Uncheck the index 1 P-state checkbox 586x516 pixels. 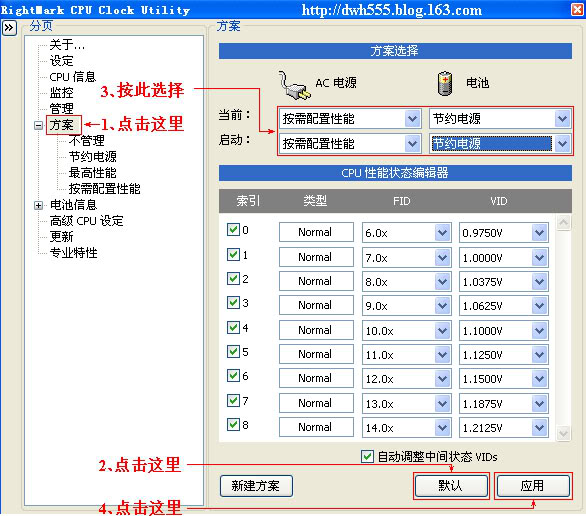click(x=233, y=254)
